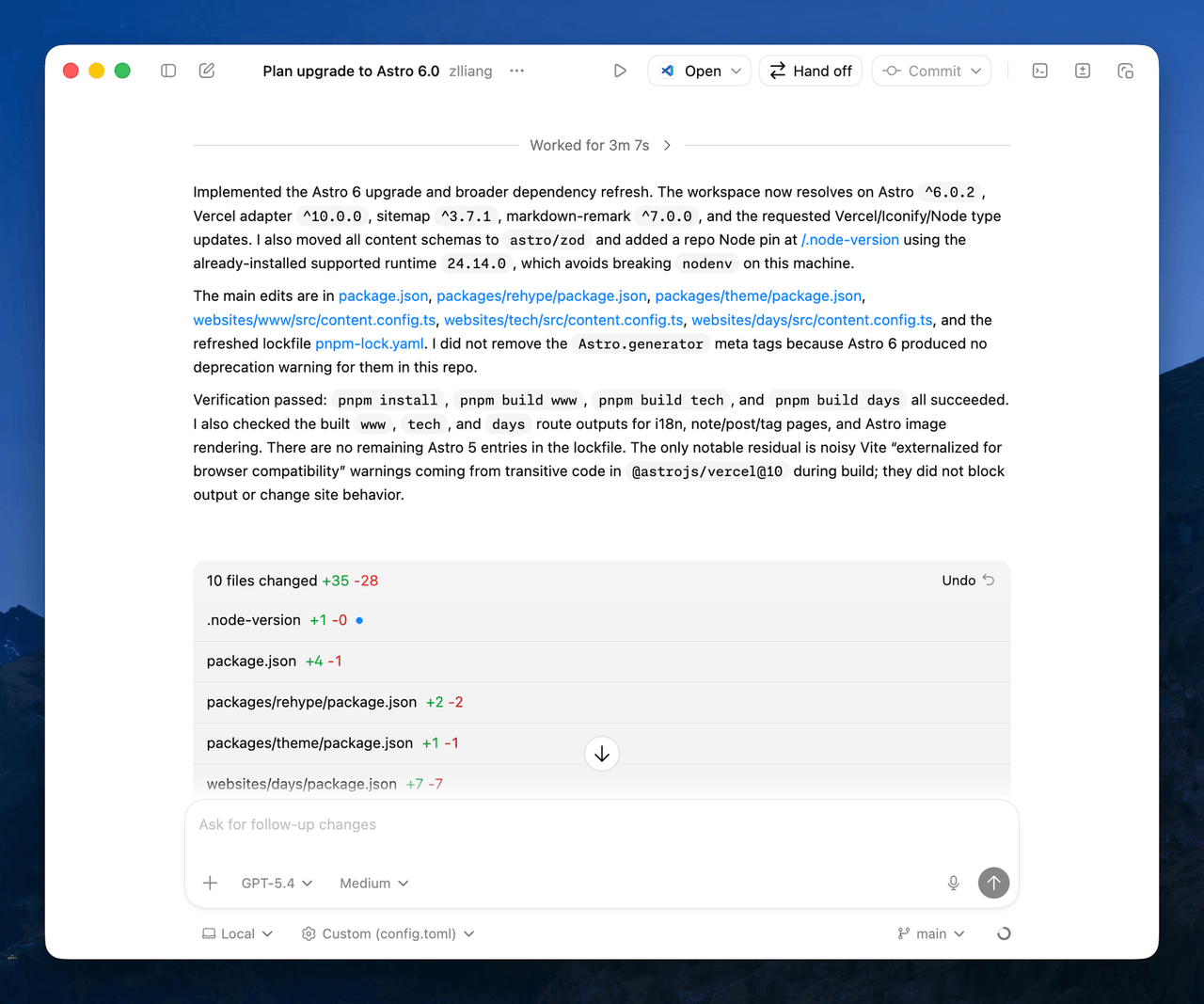Screen dimensions: 1204x1004
Task: Open the Commit options dropdown
Action: [976, 71]
